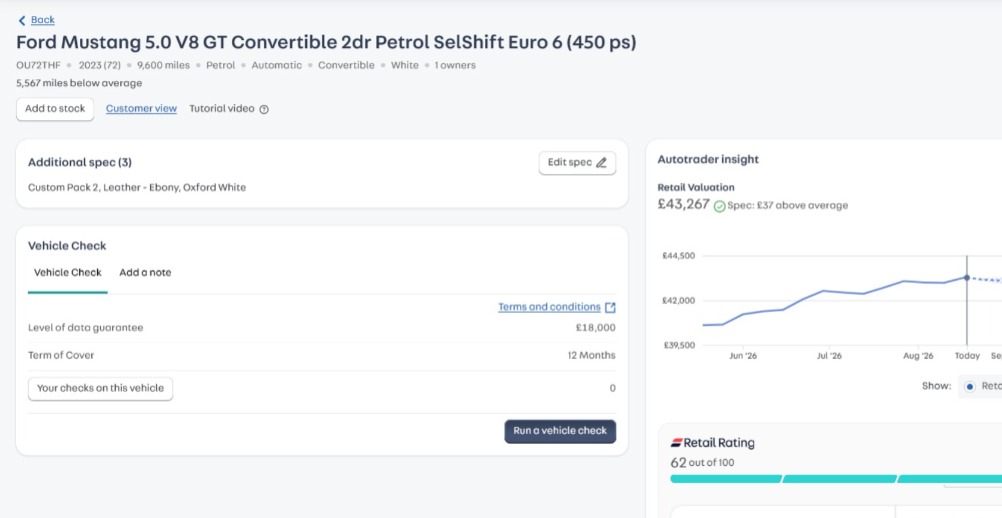Screen dimensions: 1002x518
Task: Click the 9,600 miles detail text
Action: point(163,65)
